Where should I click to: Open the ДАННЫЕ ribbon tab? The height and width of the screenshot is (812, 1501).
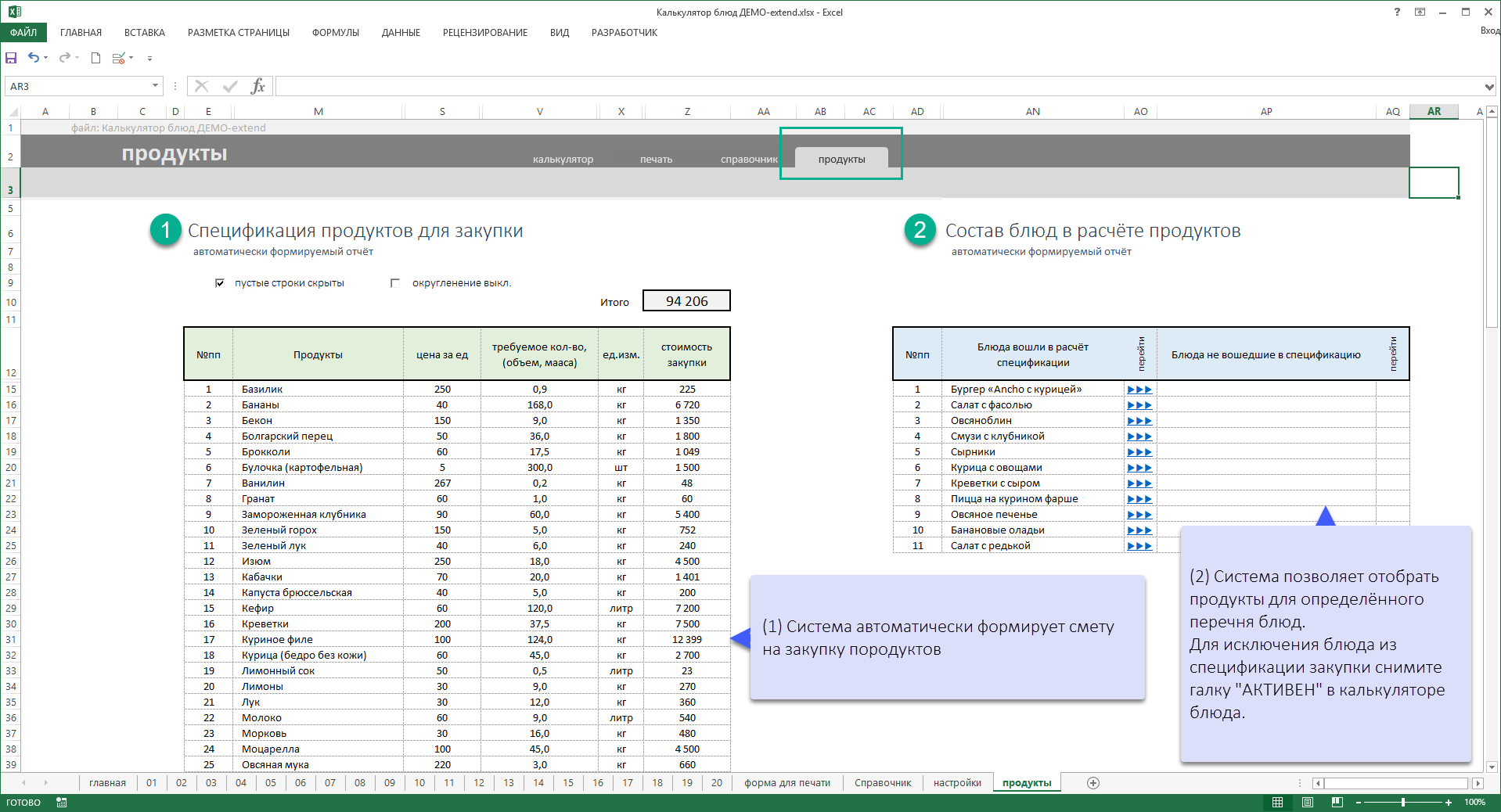pos(401,33)
